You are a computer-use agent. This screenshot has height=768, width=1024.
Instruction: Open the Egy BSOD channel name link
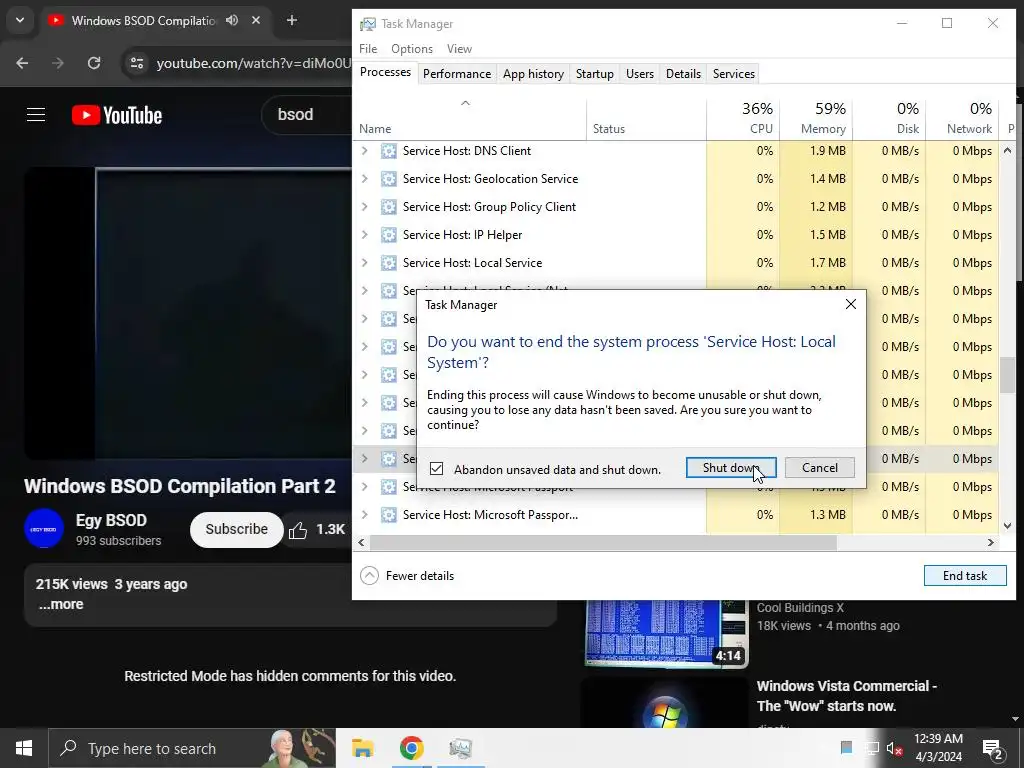111,520
